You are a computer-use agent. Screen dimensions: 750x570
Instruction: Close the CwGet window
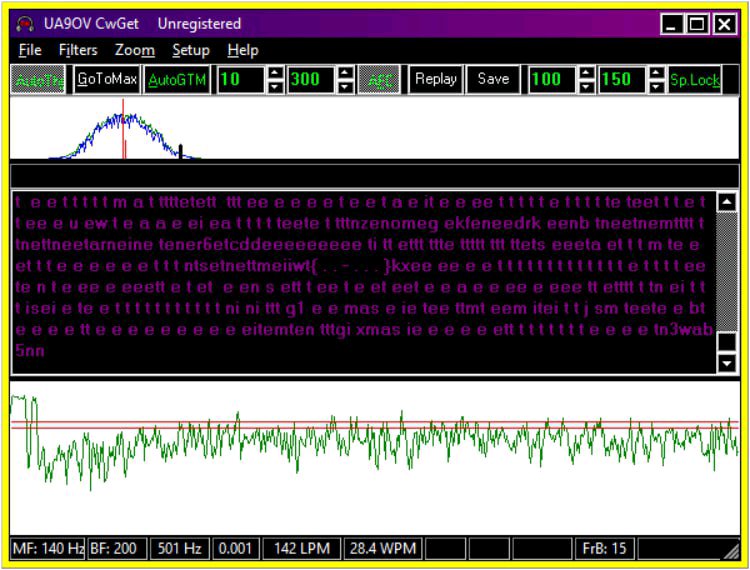coord(724,24)
